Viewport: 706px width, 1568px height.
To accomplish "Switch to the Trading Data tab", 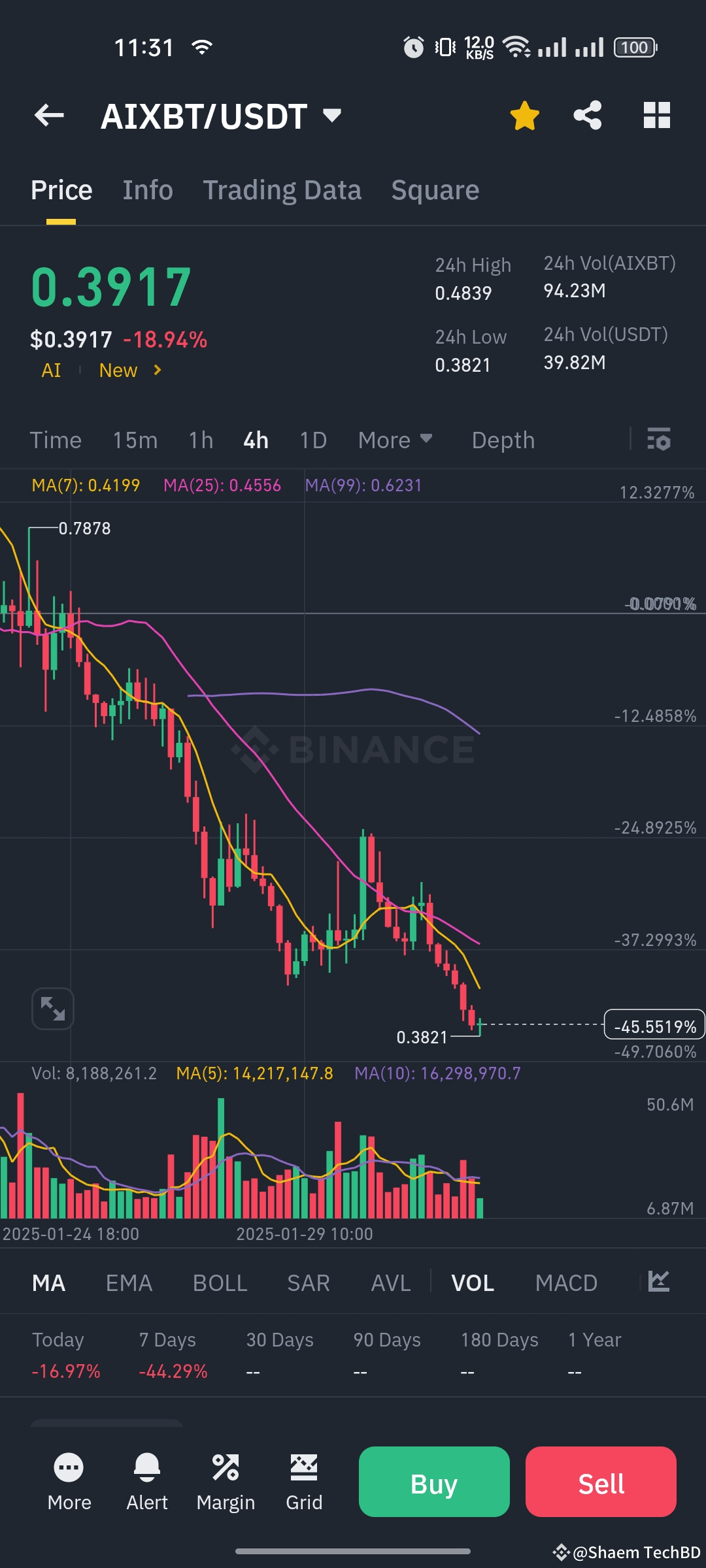I will [x=282, y=190].
